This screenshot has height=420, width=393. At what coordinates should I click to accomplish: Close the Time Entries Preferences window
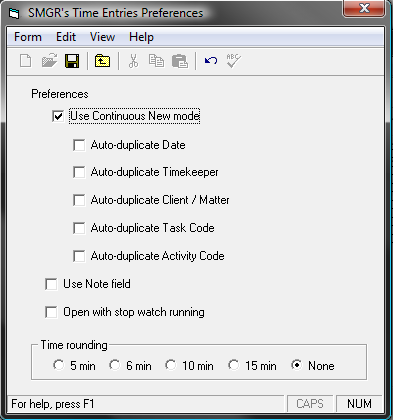pos(364,8)
